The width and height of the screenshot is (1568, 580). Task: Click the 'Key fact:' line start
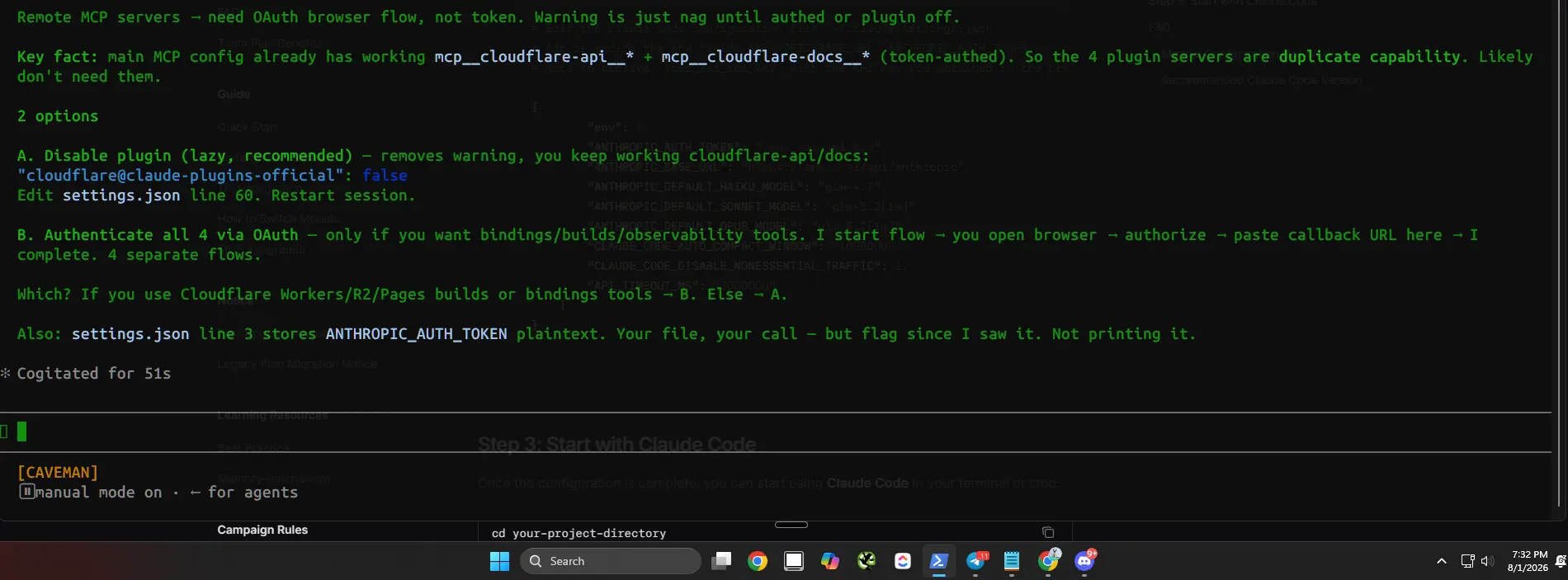click(57, 57)
